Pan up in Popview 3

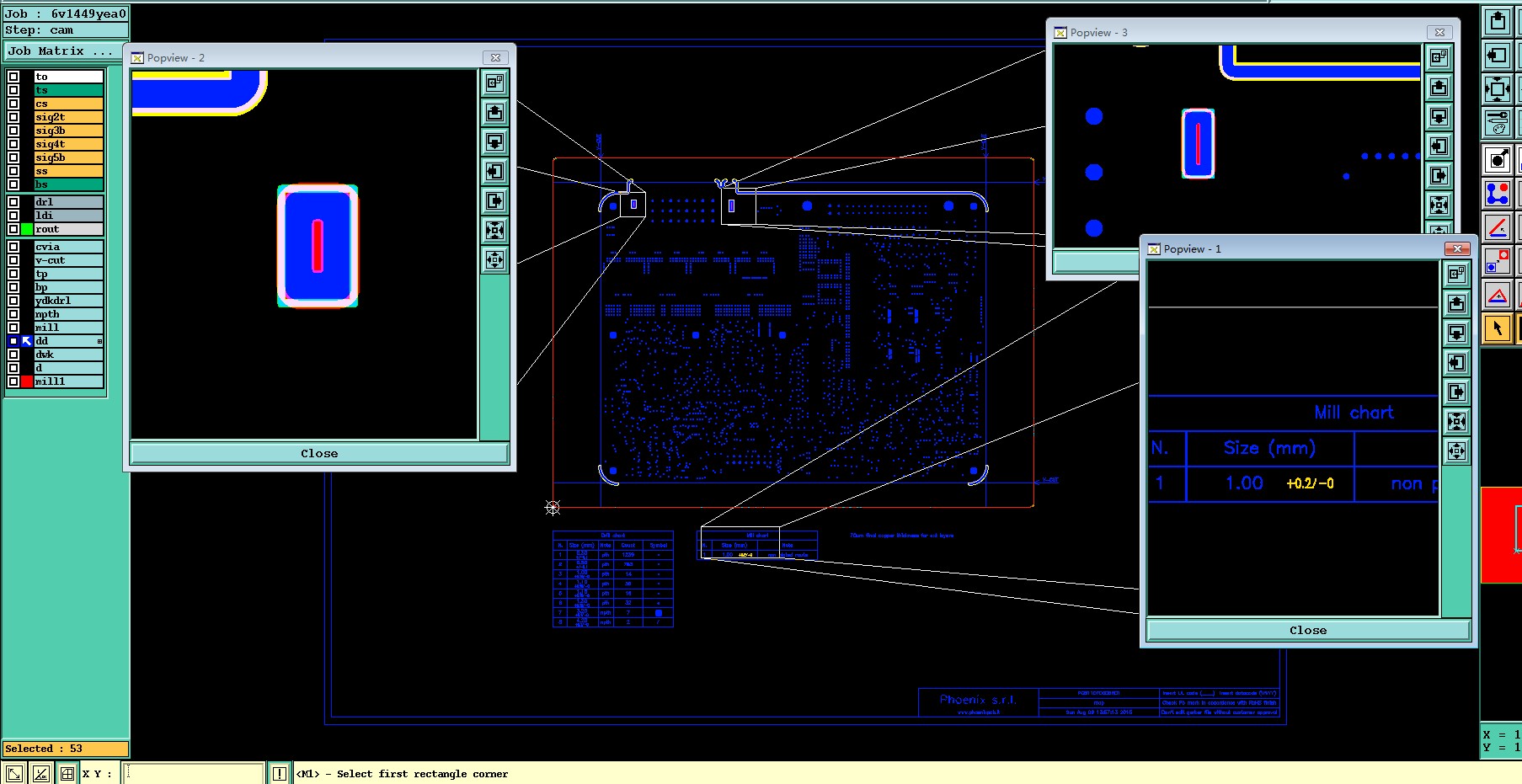click(x=1439, y=87)
